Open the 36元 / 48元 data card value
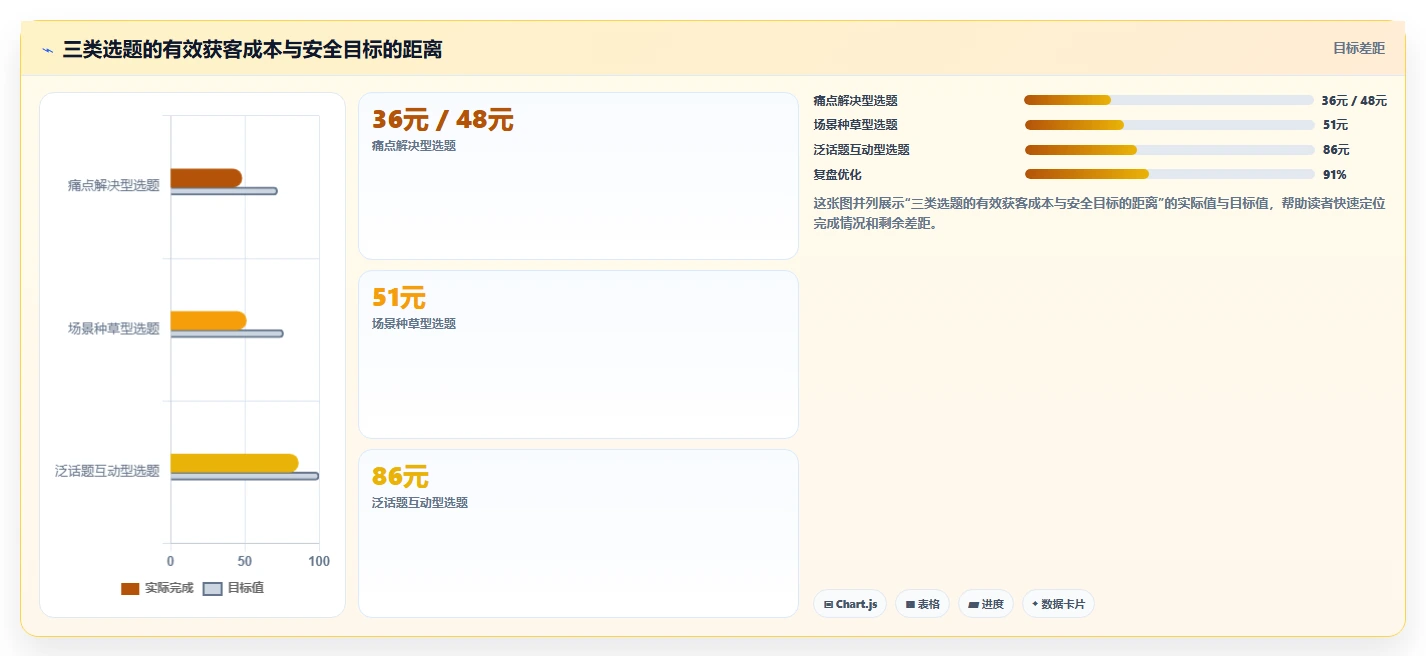This screenshot has height=656, width=1426. pos(442,120)
